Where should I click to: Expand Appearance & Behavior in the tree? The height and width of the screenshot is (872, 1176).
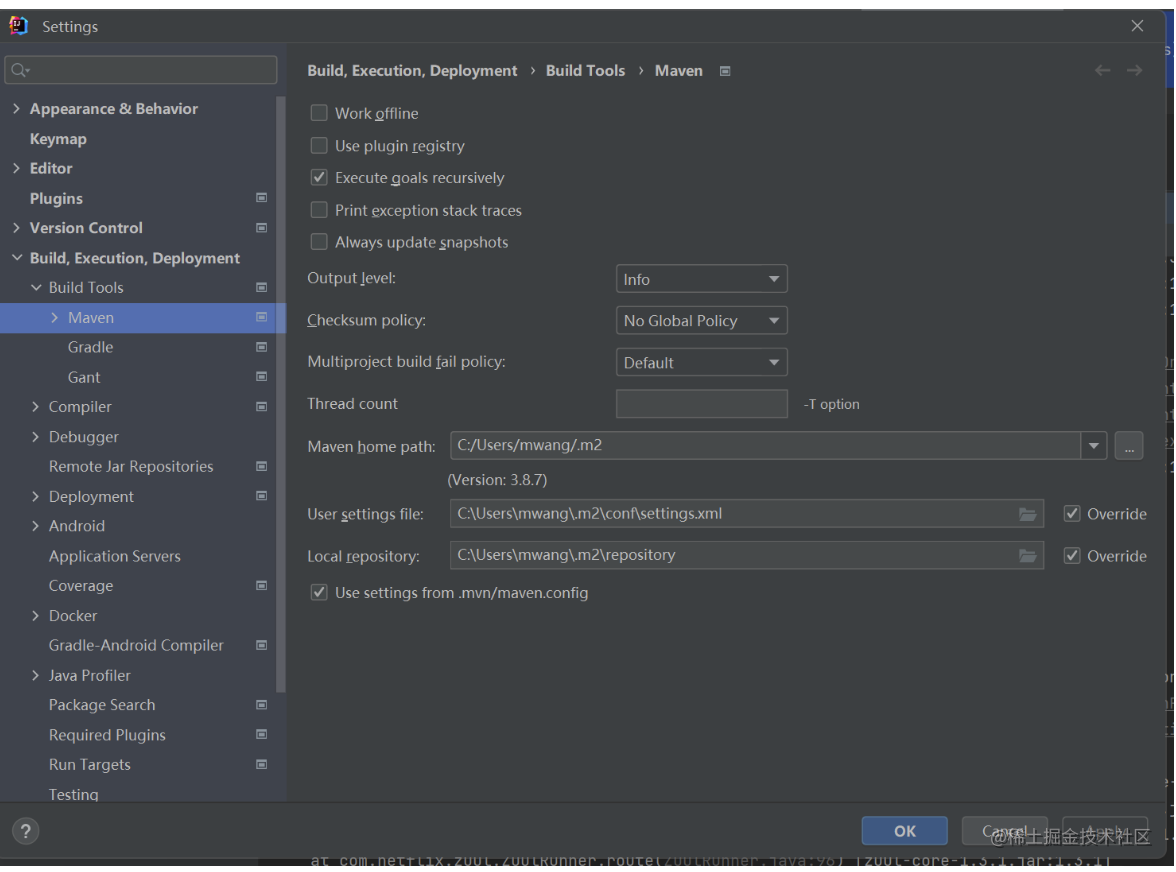[x=16, y=109]
